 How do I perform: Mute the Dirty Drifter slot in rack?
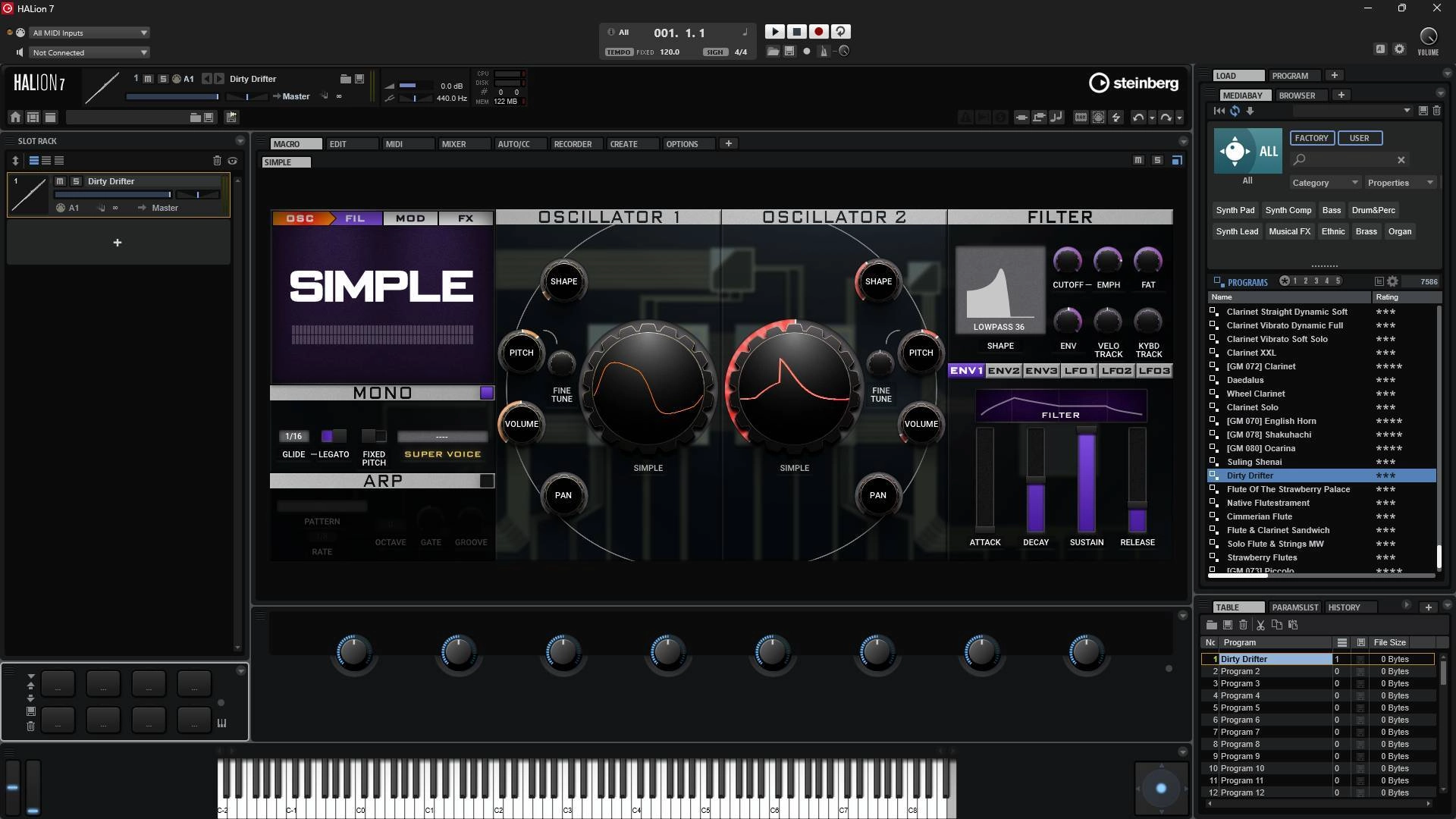point(61,181)
